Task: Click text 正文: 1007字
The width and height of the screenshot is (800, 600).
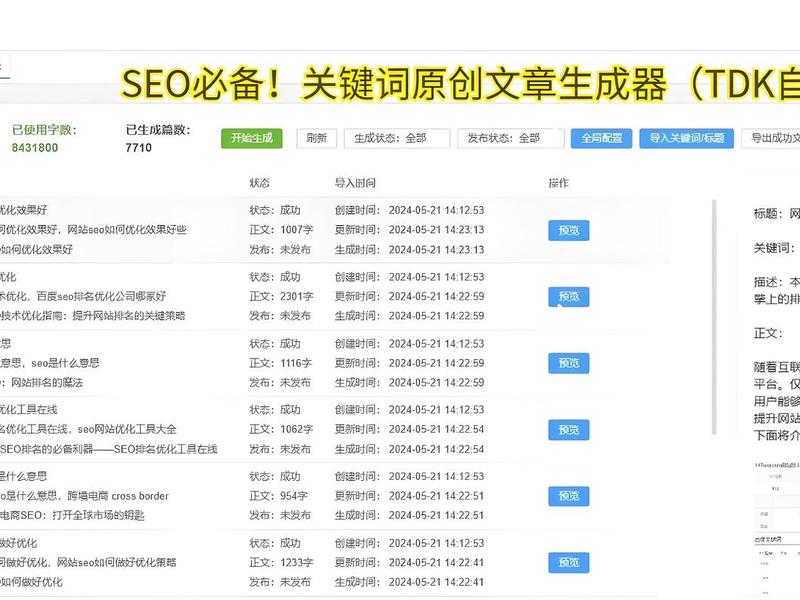Action: (x=281, y=230)
